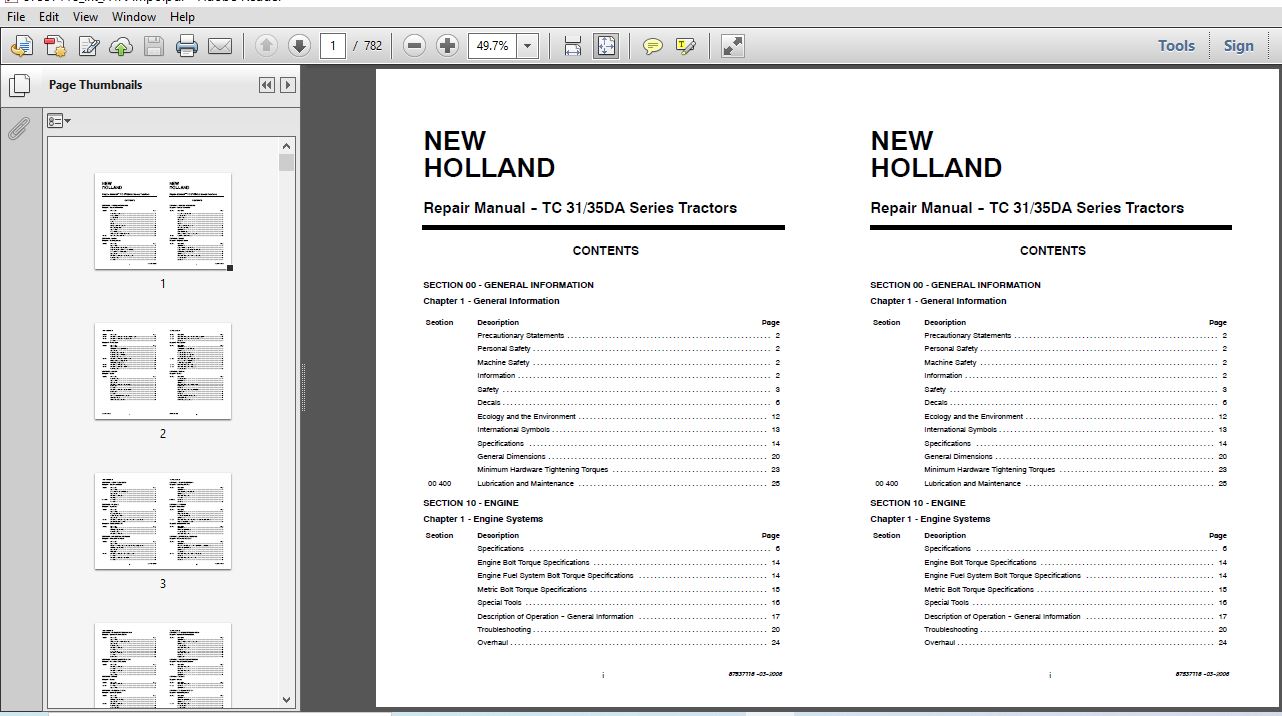Open the zoom level dropdown arrow
The height and width of the screenshot is (716, 1282).
(x=528, y=46)
